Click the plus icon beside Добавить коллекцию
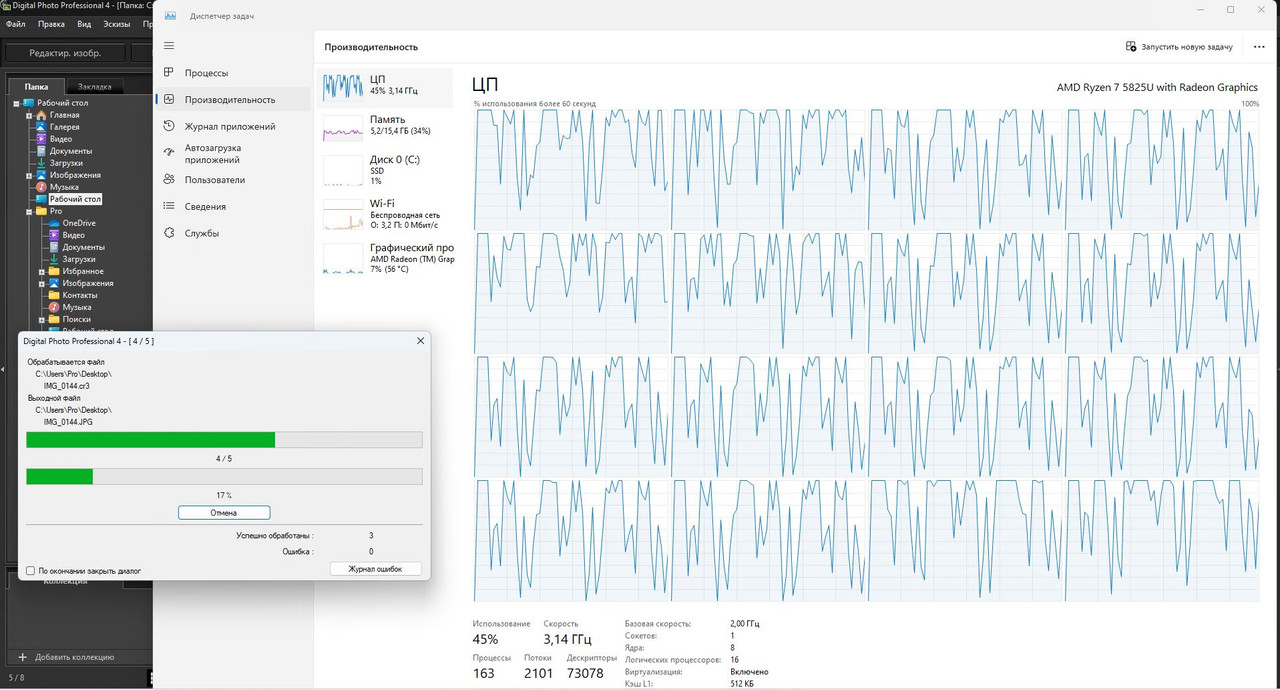The width and height of the screenshot is (1280, 690). coord(23,657)
